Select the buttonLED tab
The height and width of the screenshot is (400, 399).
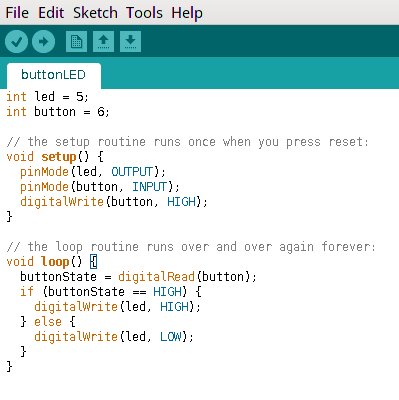click(x=54, y=75)
